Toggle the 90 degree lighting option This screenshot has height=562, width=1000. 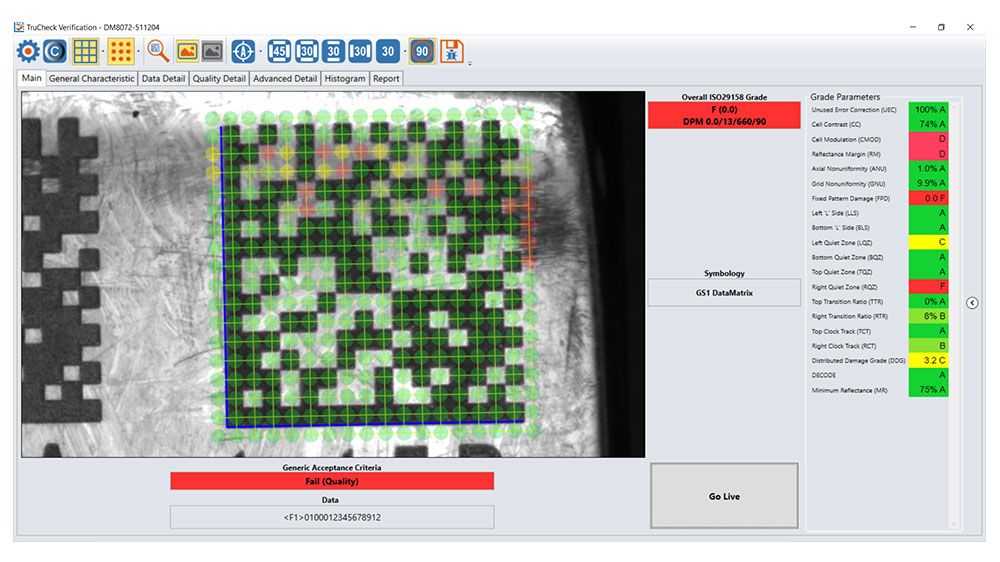(422, 51)
